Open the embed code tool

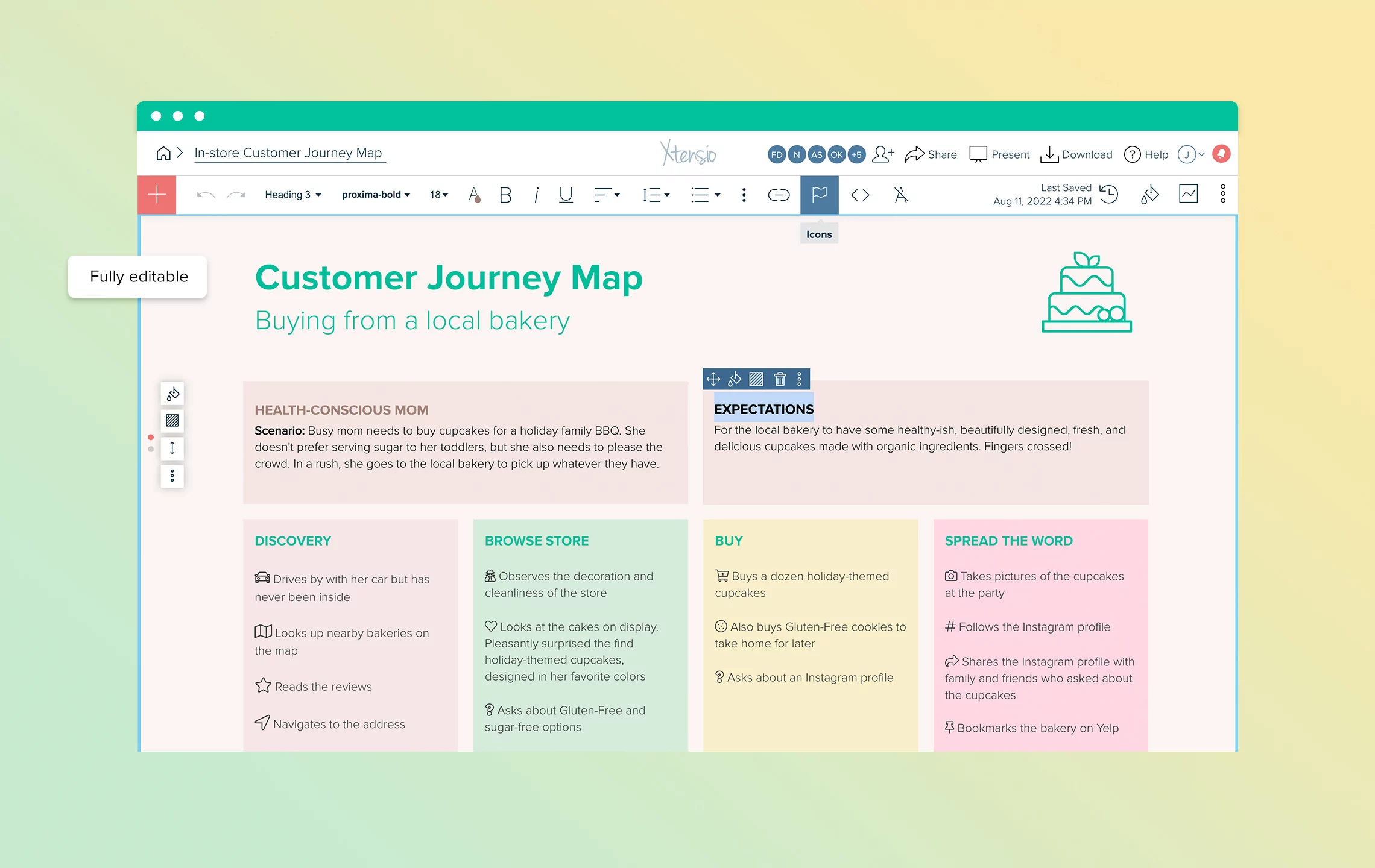861,195
